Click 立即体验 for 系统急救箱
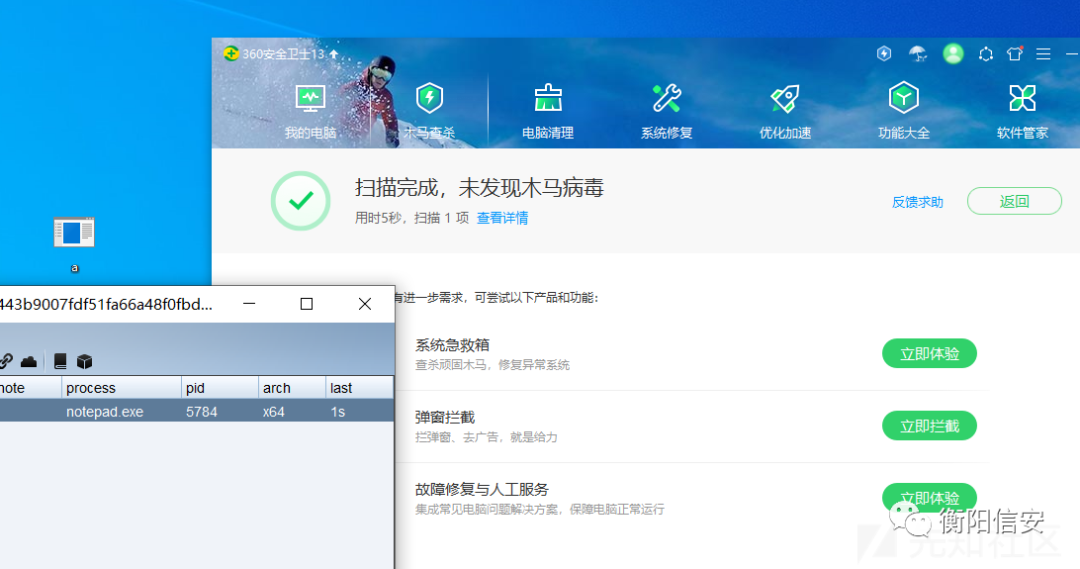 point(929,354)
